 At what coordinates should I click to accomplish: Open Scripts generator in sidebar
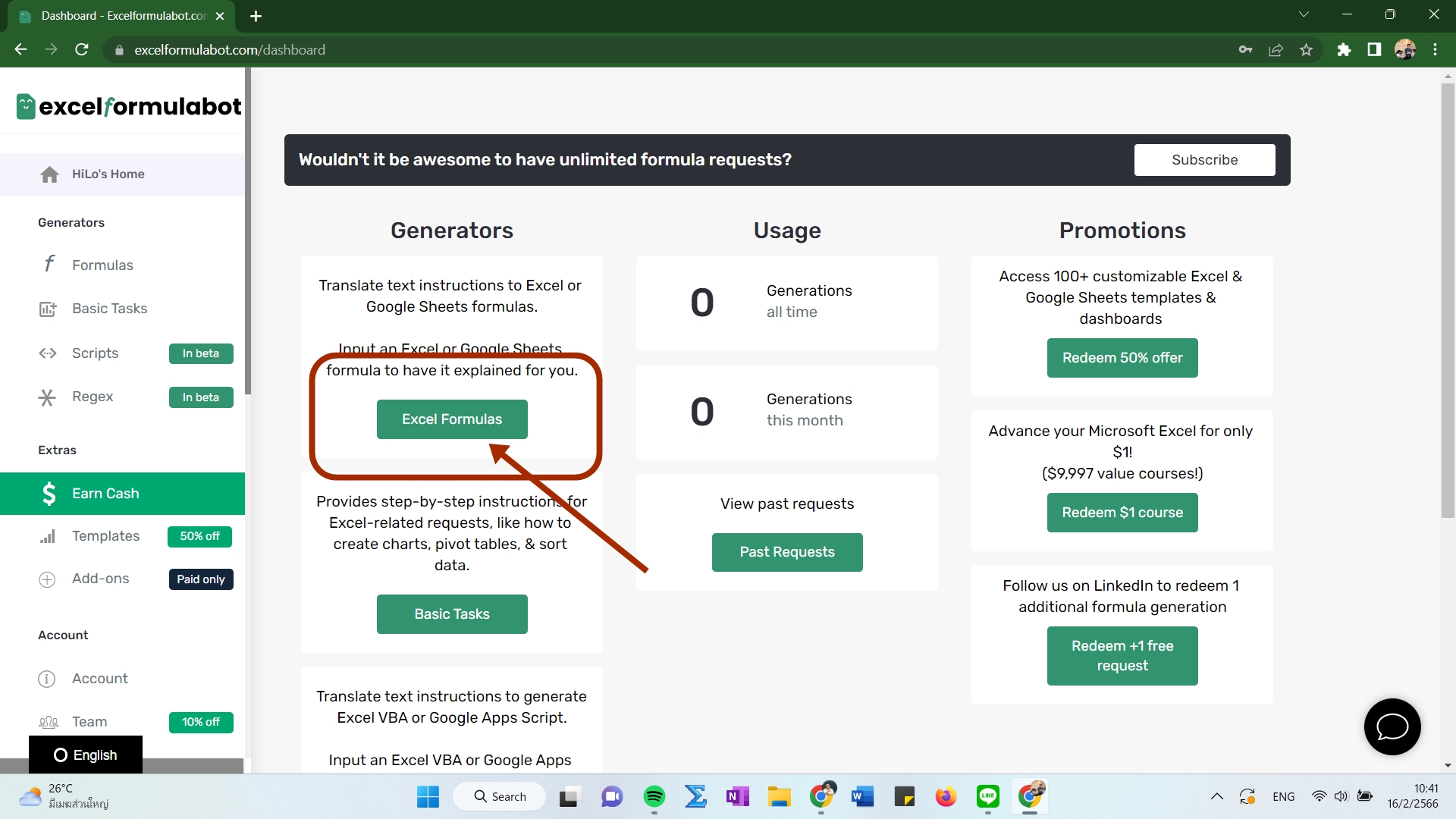click(95, 353)
